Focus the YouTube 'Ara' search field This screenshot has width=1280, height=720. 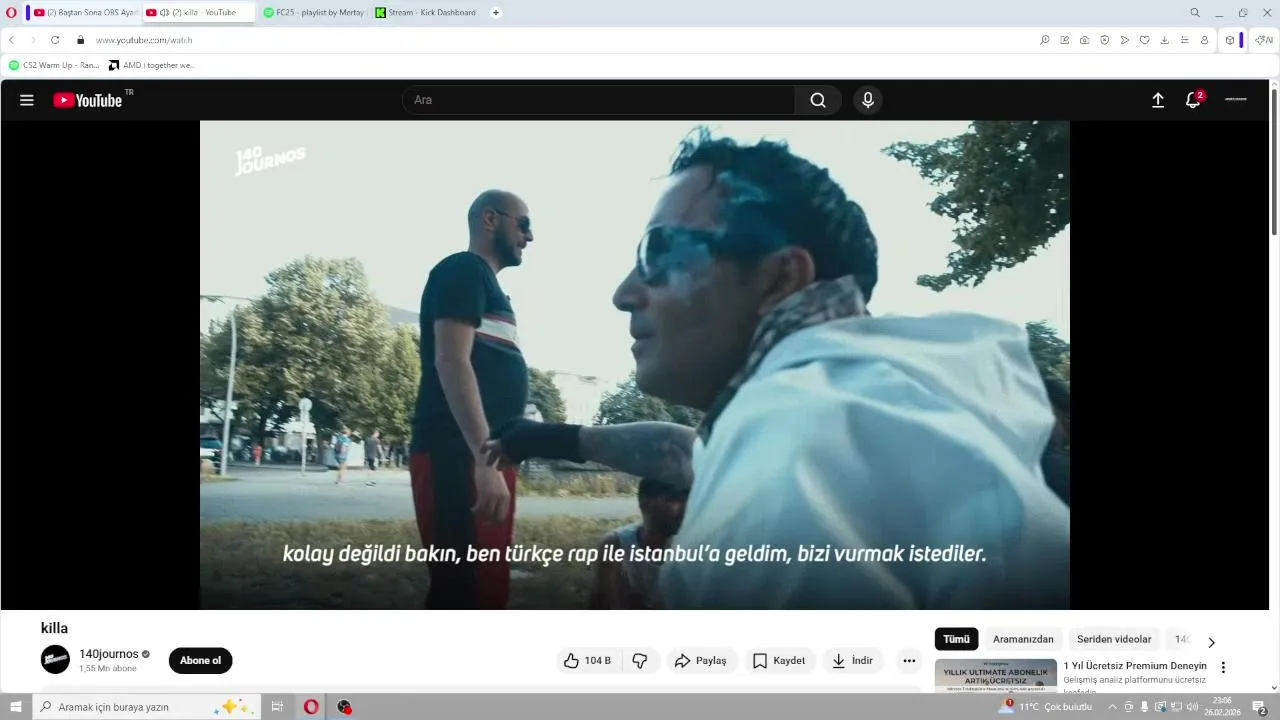pos(598,100)
